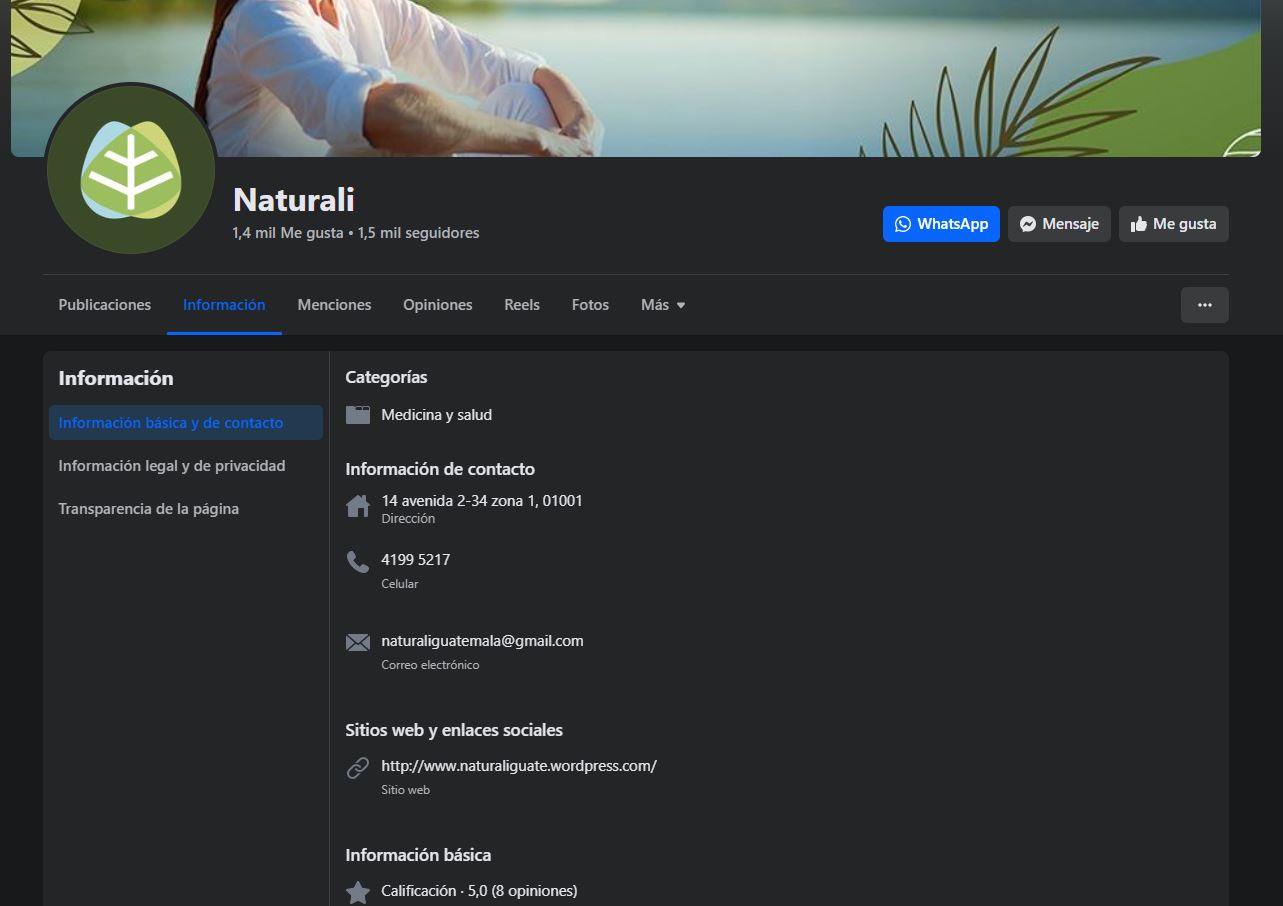1283x906 pixels.
Task: Open the Opiniones tab
Action: pyautogui.click(x=437, y=305)
